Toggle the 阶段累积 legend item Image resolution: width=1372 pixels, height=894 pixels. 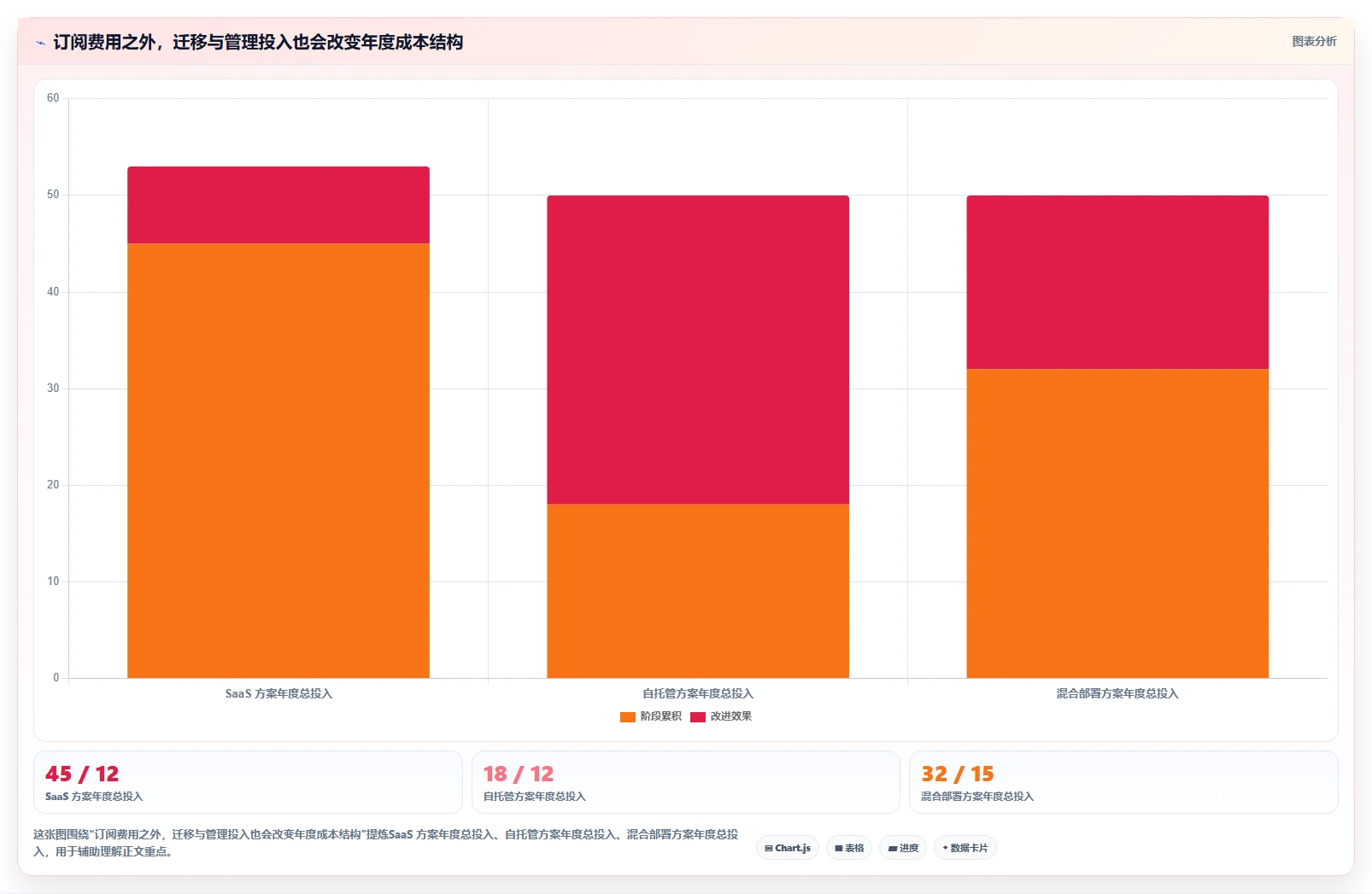coord(651,716)
